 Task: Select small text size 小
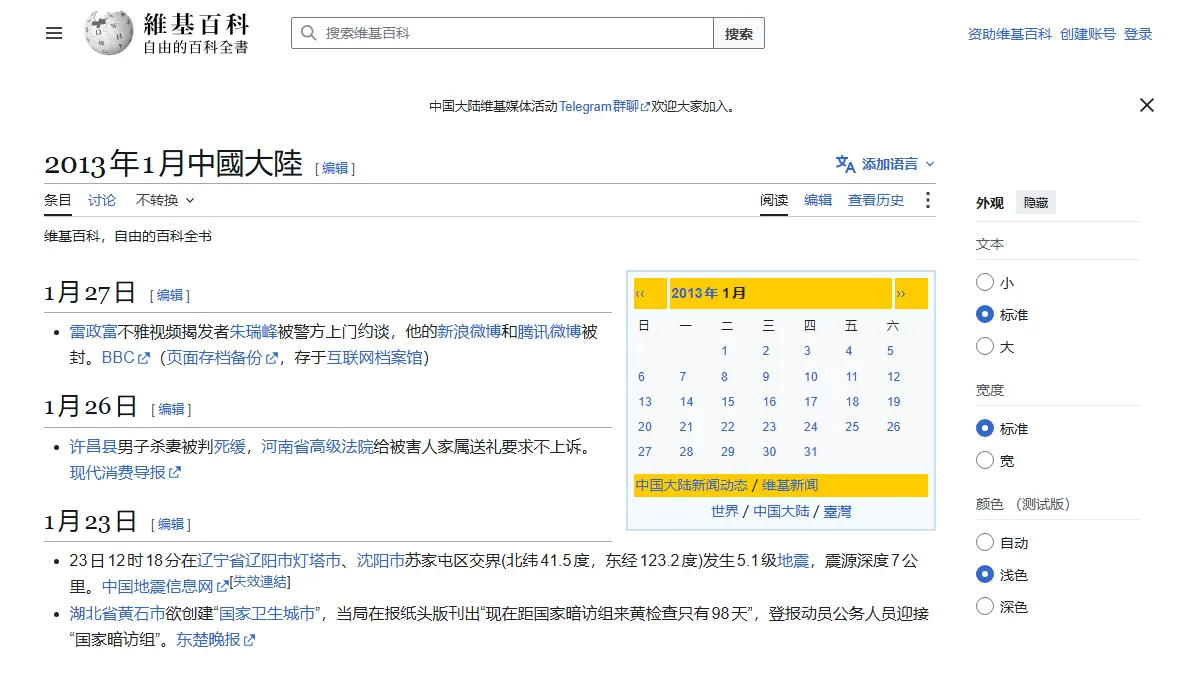tap(985, 283)
